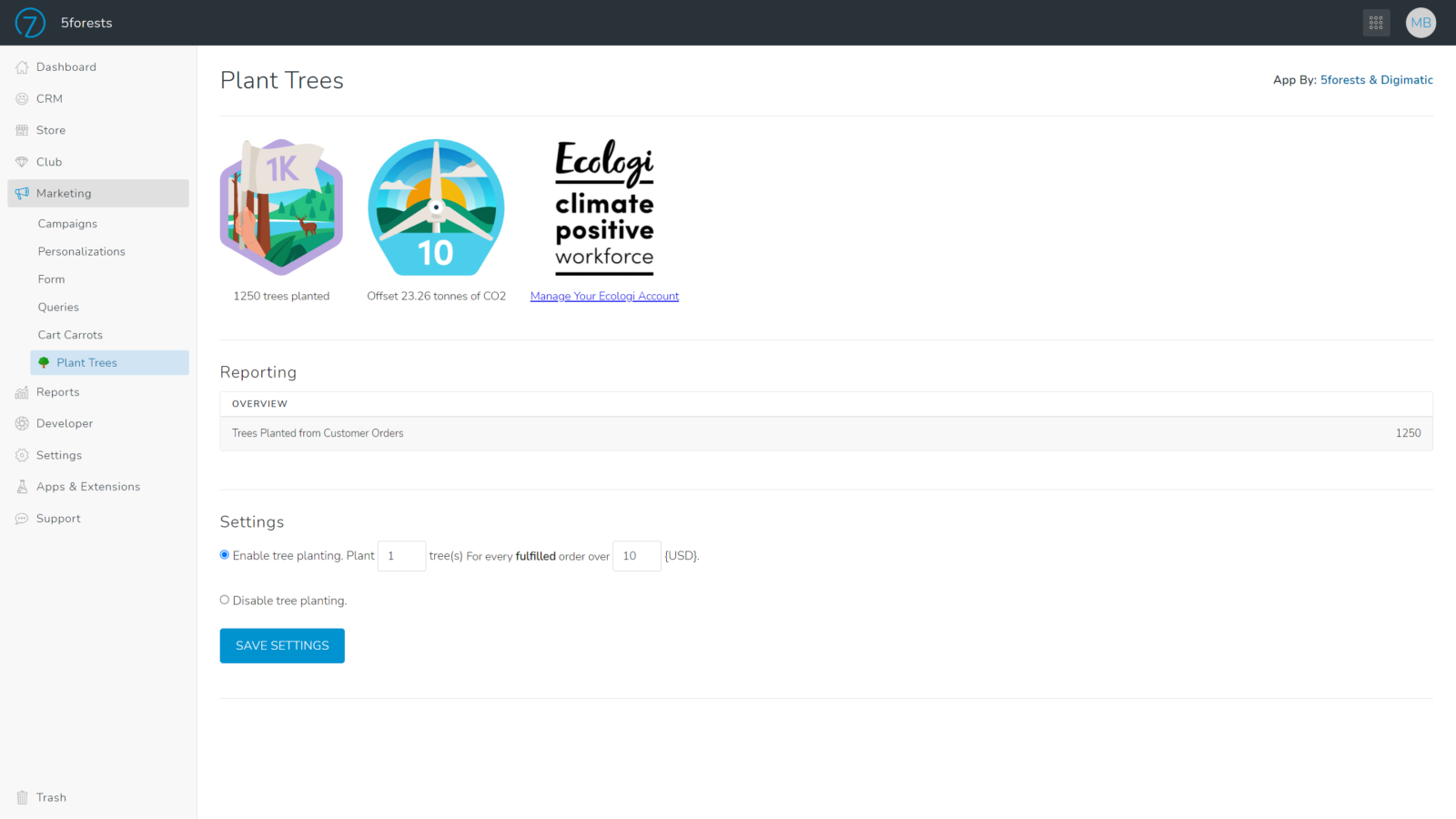Viewport: 1456px width, 819px height.
Task: Click the Store sidebar icon
Action: tap(22, 130)
